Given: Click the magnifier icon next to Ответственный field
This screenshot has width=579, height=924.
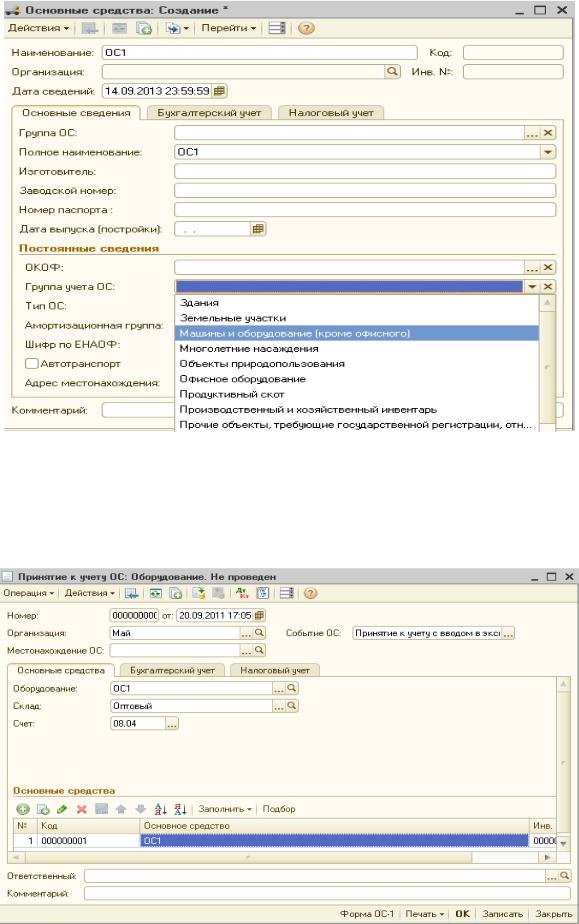Looking at the screenshot, I should point(564,876).
